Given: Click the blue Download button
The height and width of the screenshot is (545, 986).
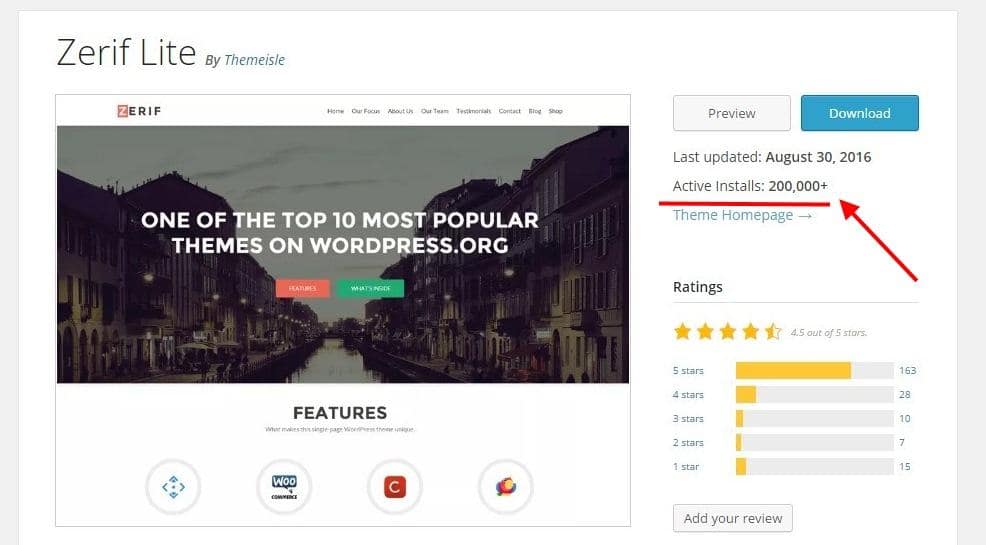Looking at the screenshot, I should [859, 113].
